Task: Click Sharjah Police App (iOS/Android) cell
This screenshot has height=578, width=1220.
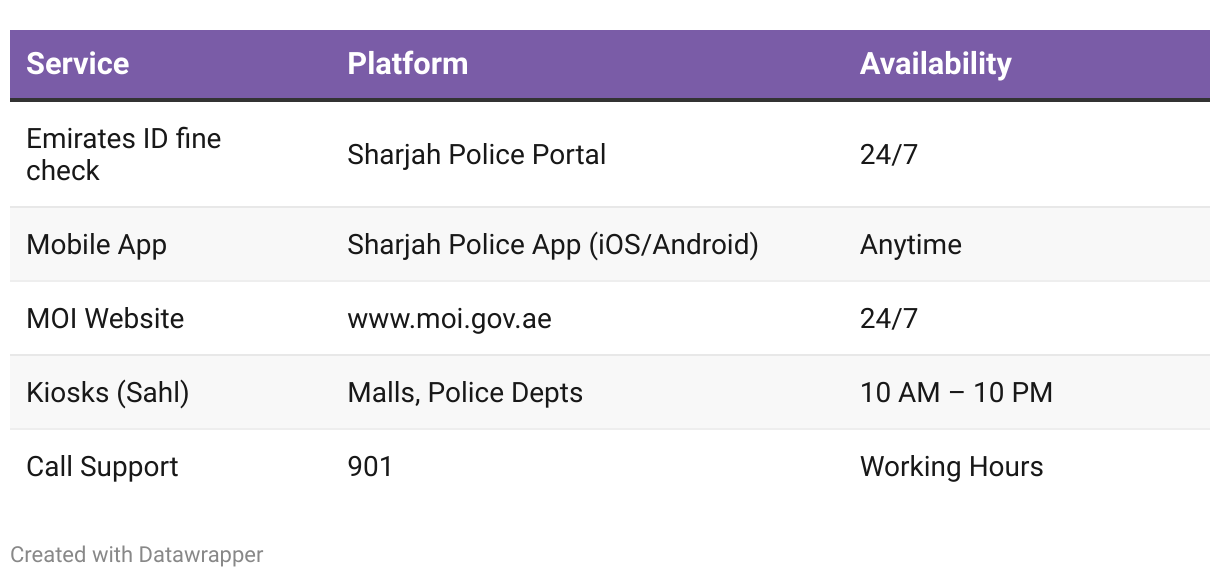Action: click(x=553, y=245)
